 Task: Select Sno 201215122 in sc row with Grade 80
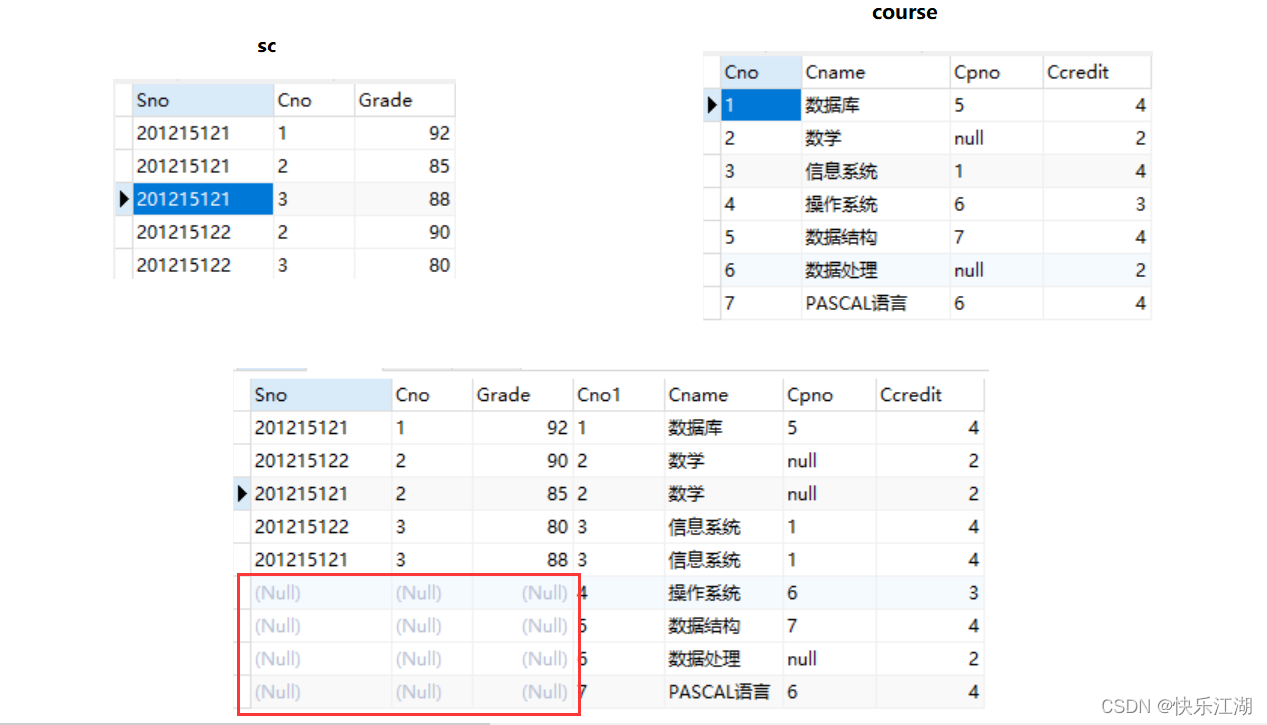(x=203, y=265)
